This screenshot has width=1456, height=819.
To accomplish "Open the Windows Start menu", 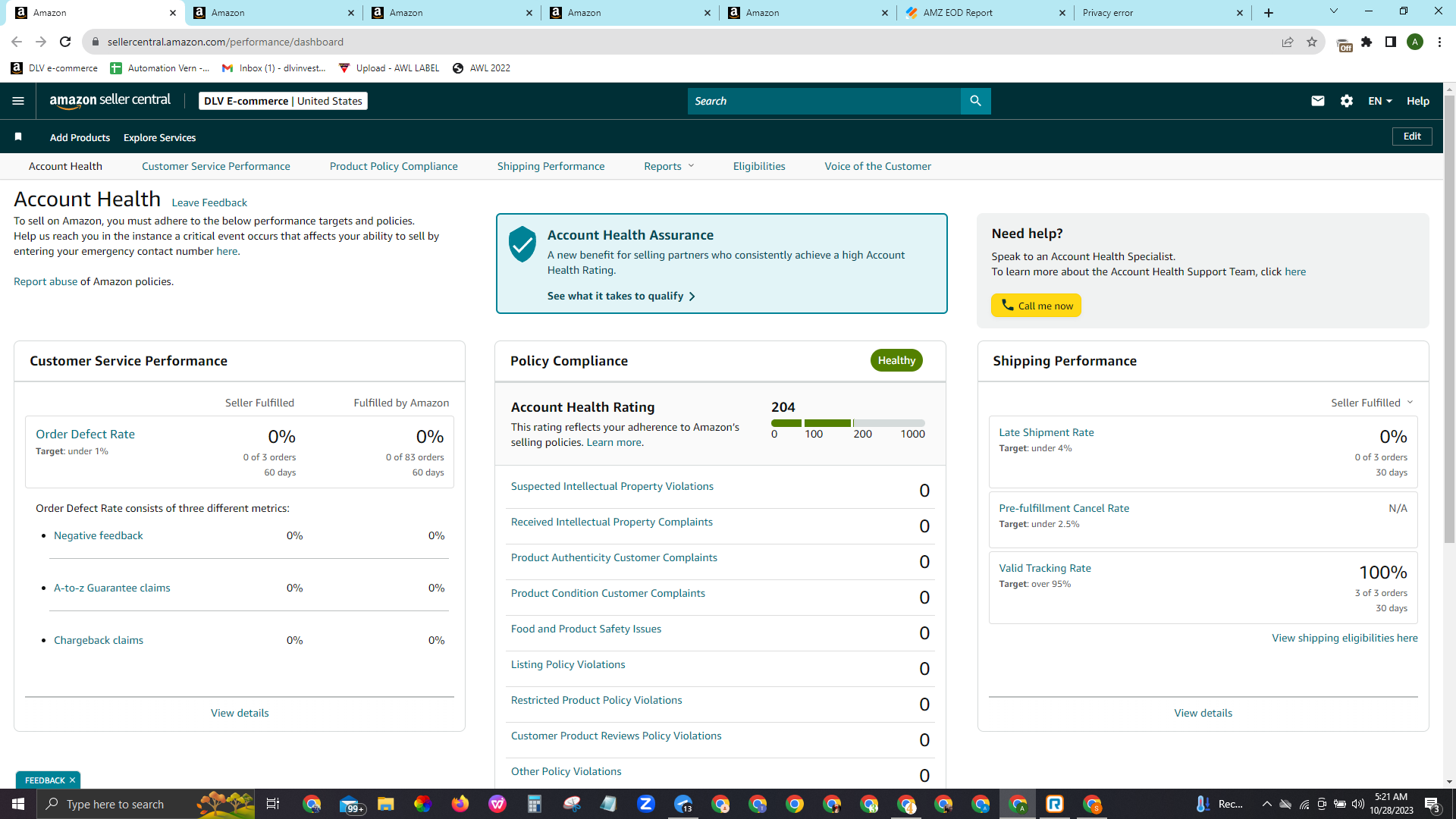I will click(18, 804).
